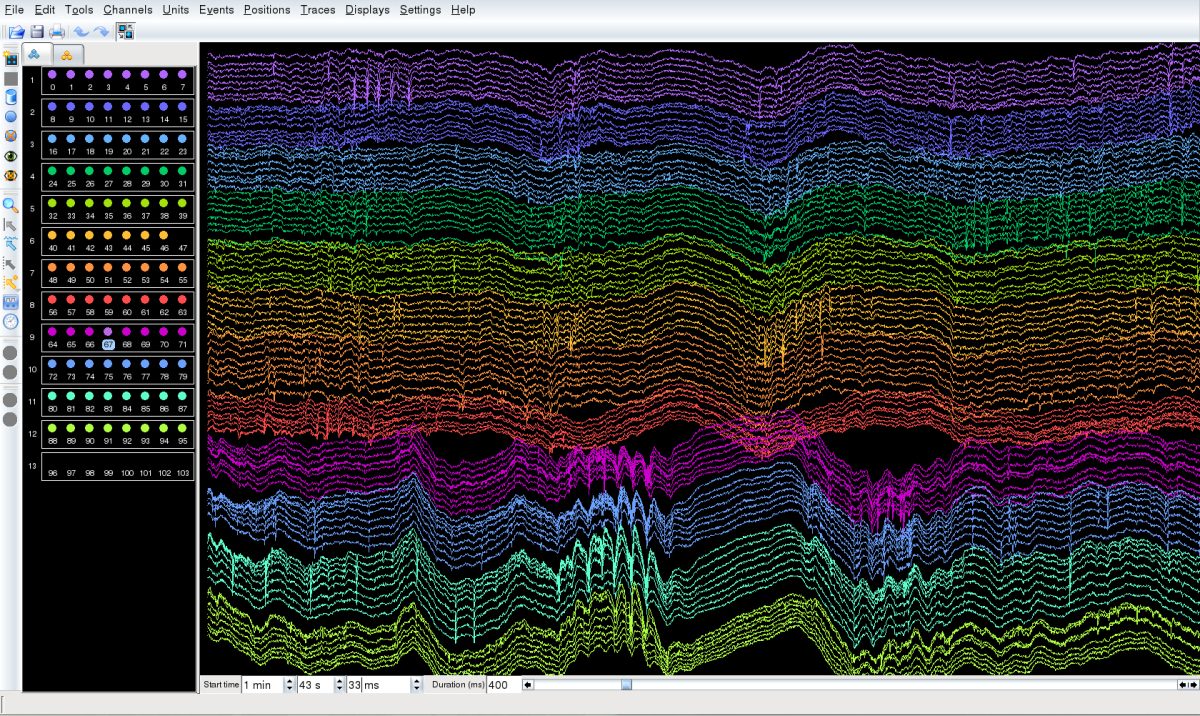This screenshot has width=1200, height=716.
Task: Click the crossed-out orange sphere icon
Action: (x=10, y=135)
